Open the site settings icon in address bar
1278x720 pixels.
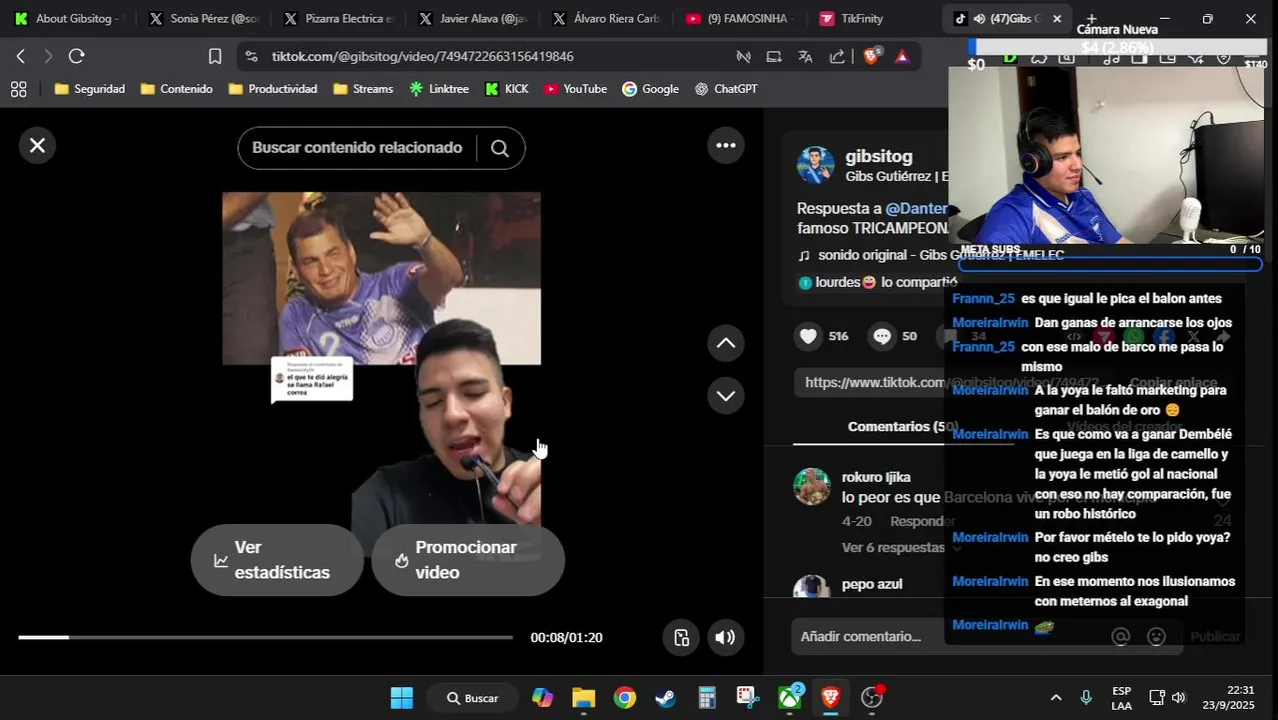tap(251, 56)
